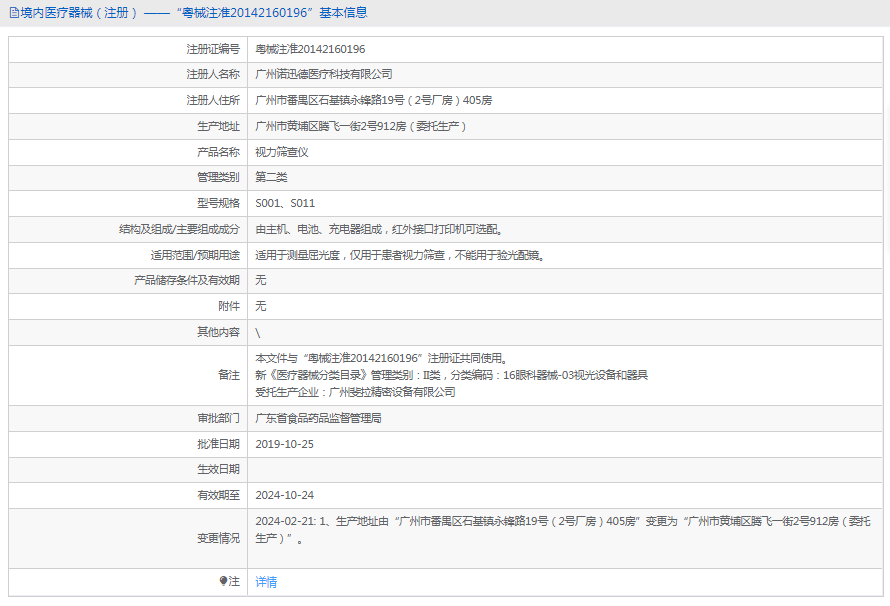
Task: Click the 生产地址 label
Action: [219, 126]
